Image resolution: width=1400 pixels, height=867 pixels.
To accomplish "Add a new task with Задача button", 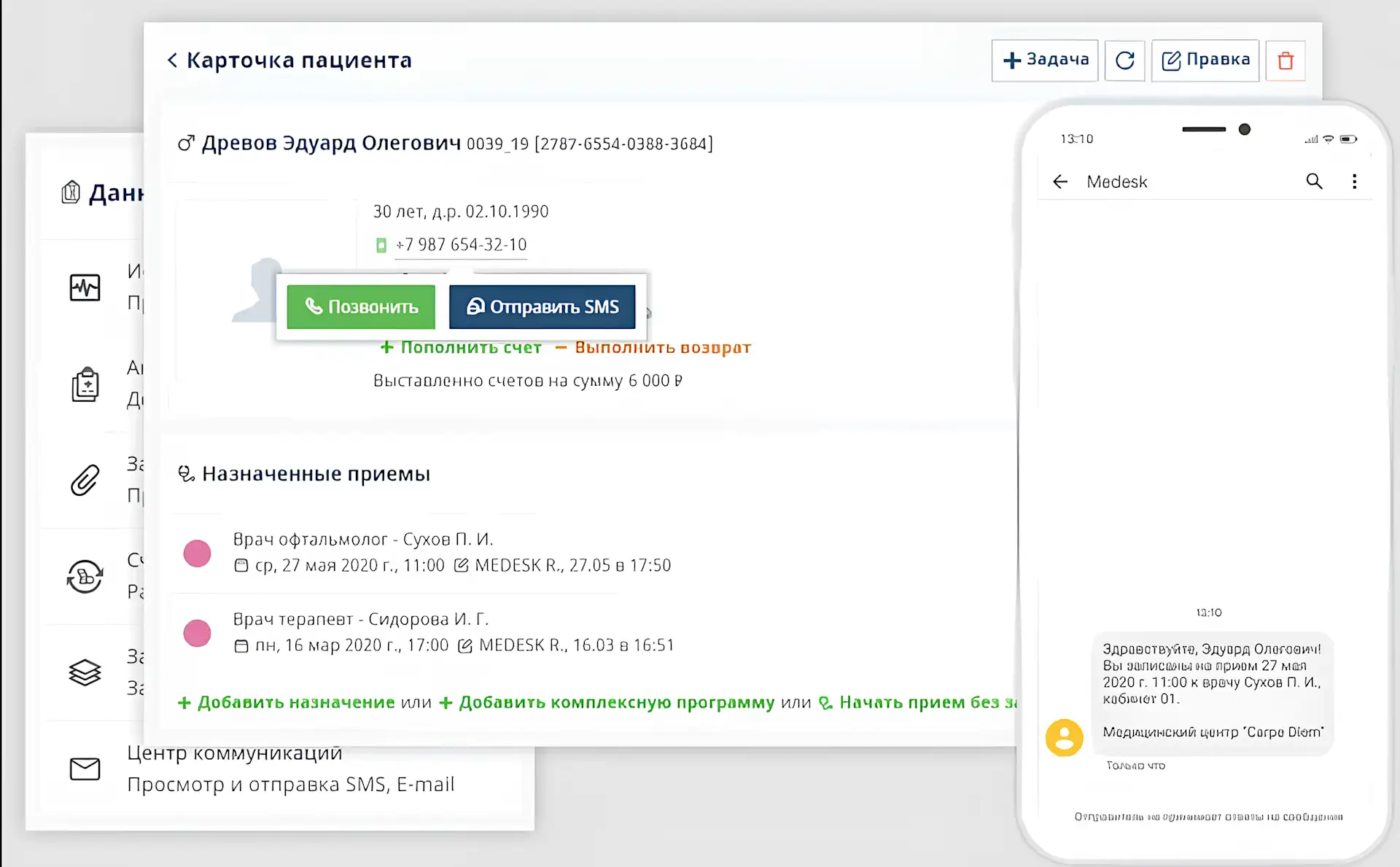I will (x=1044, y=61).
